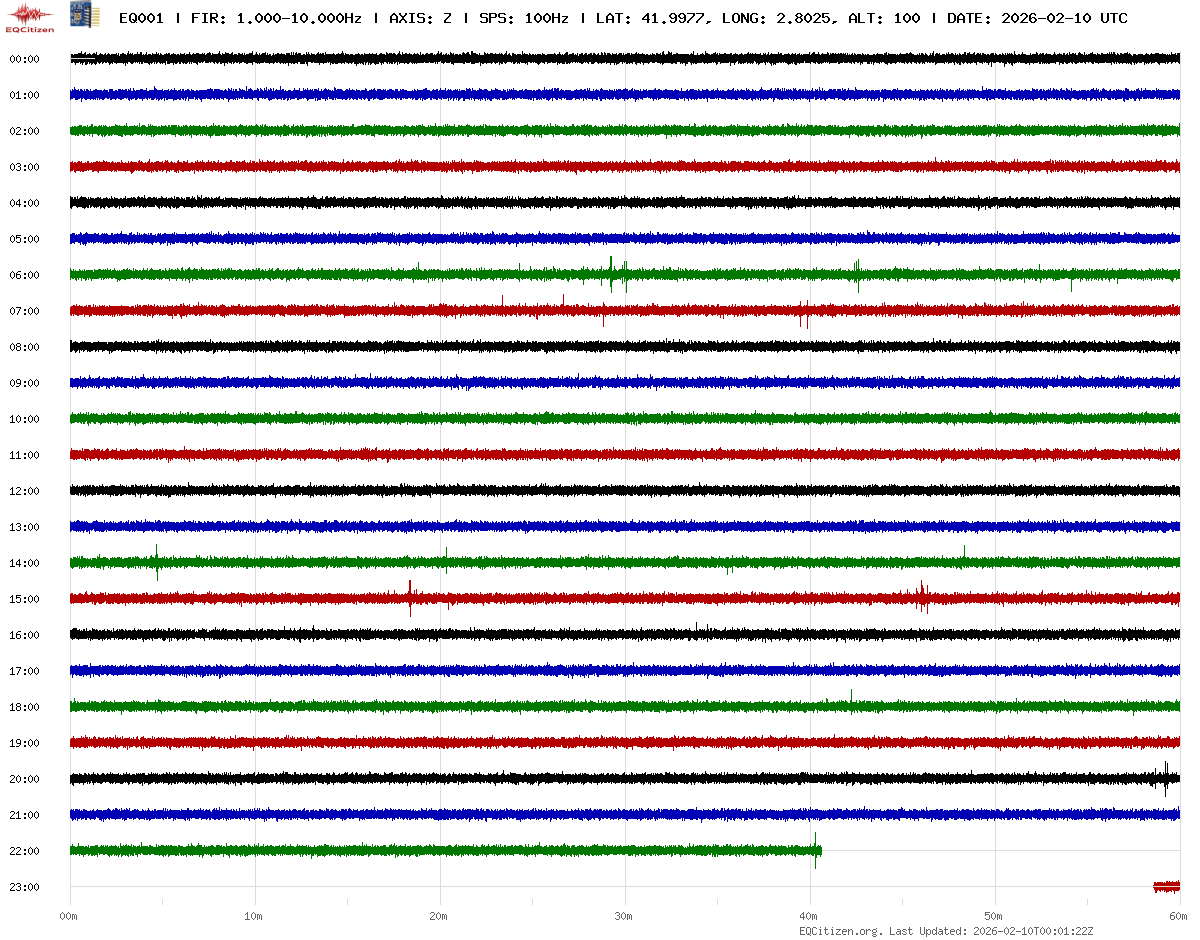This screenshot has height=940, width=1200.
Task: Click the end of the 22:00 green trace
Action: (817, 851)
